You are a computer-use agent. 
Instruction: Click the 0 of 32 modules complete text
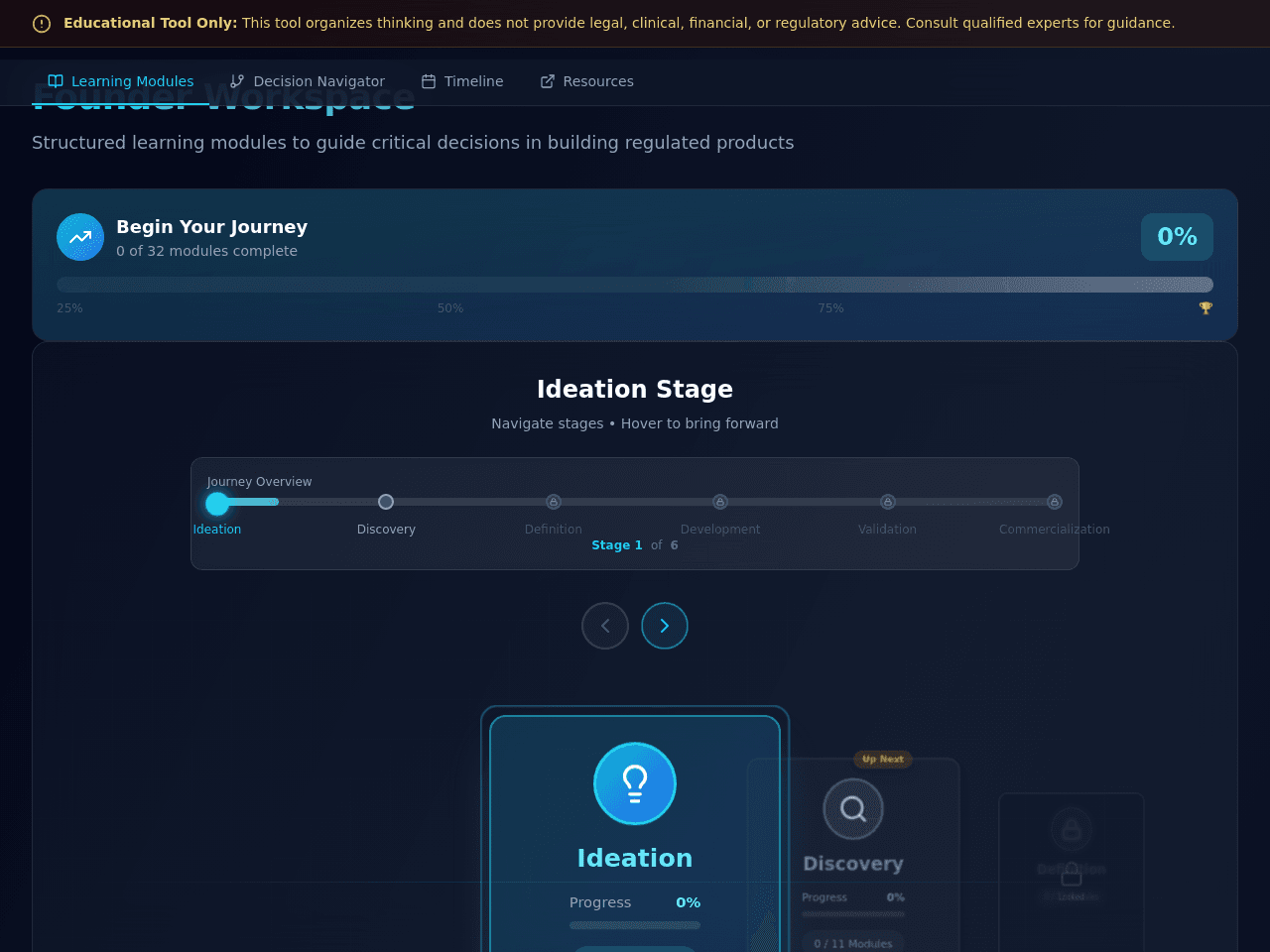pos(206,251)
